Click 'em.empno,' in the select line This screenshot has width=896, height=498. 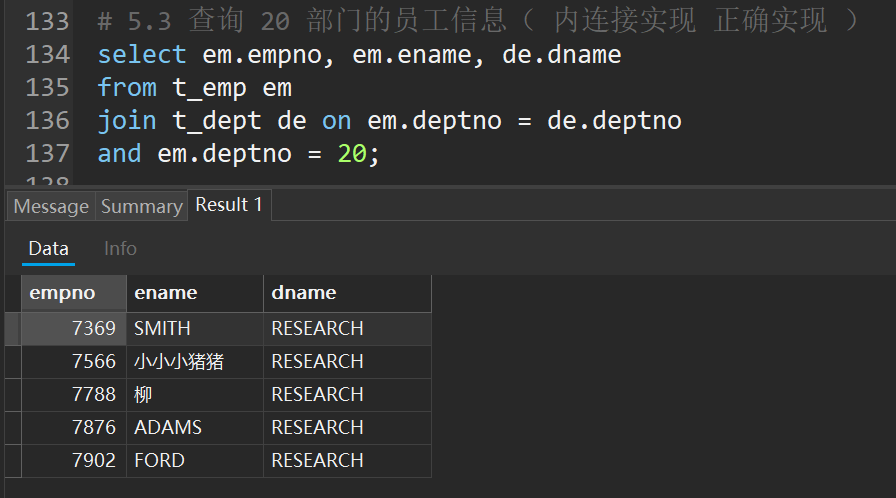point(268,56)
